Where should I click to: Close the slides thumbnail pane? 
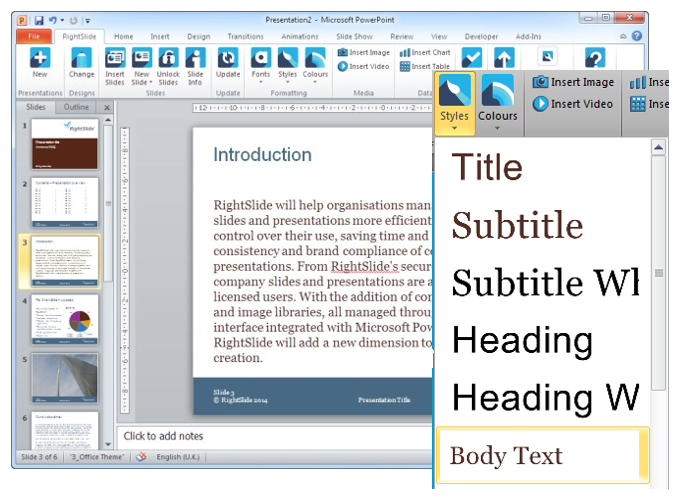[x=107, y=108]
